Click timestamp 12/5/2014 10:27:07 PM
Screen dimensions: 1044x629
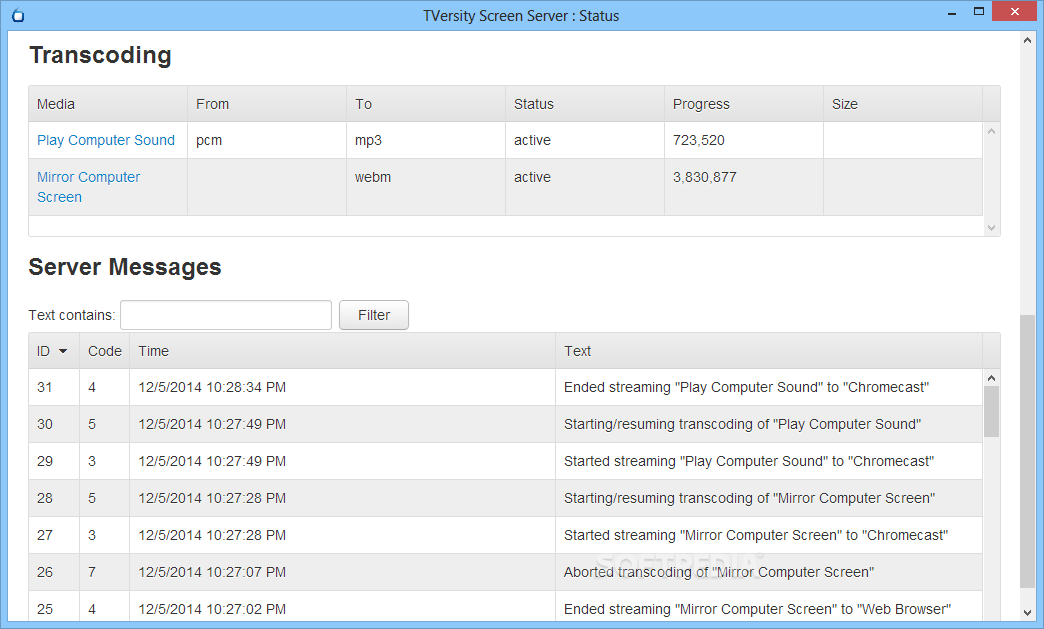(212, 572)
